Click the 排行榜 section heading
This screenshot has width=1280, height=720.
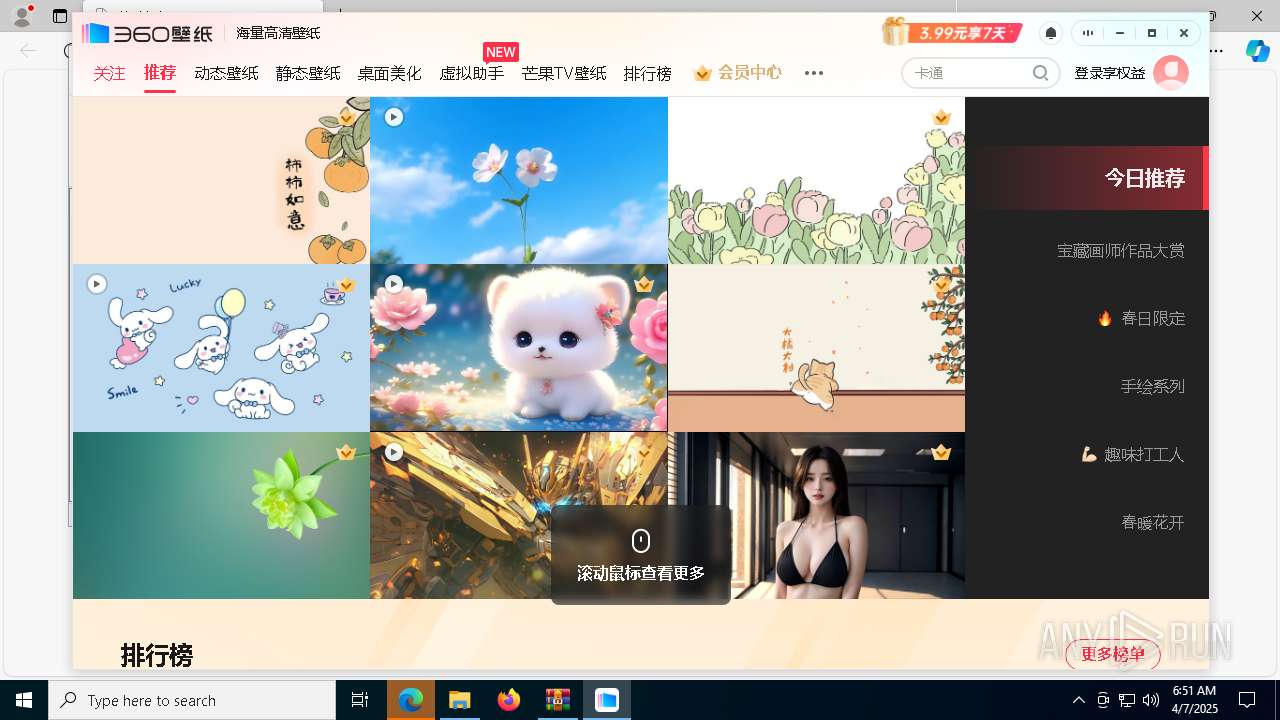[x=156, y=655]
